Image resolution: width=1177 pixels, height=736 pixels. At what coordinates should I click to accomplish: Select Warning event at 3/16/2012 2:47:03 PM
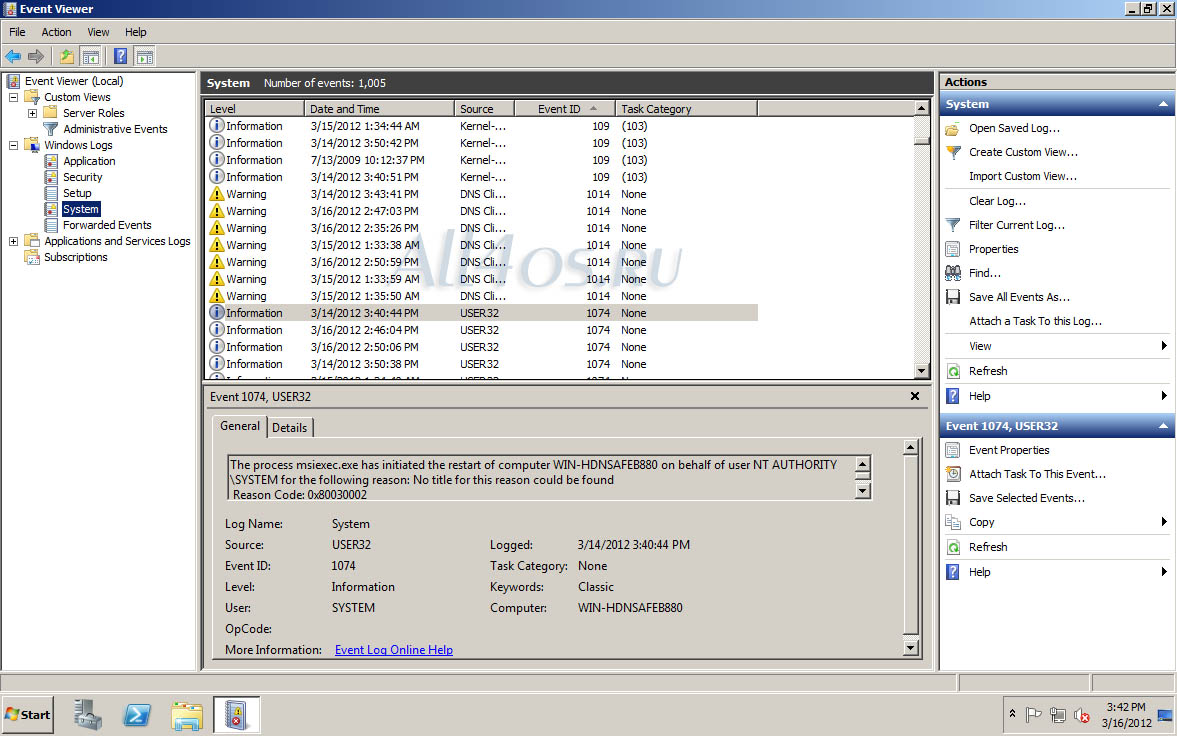481,211
